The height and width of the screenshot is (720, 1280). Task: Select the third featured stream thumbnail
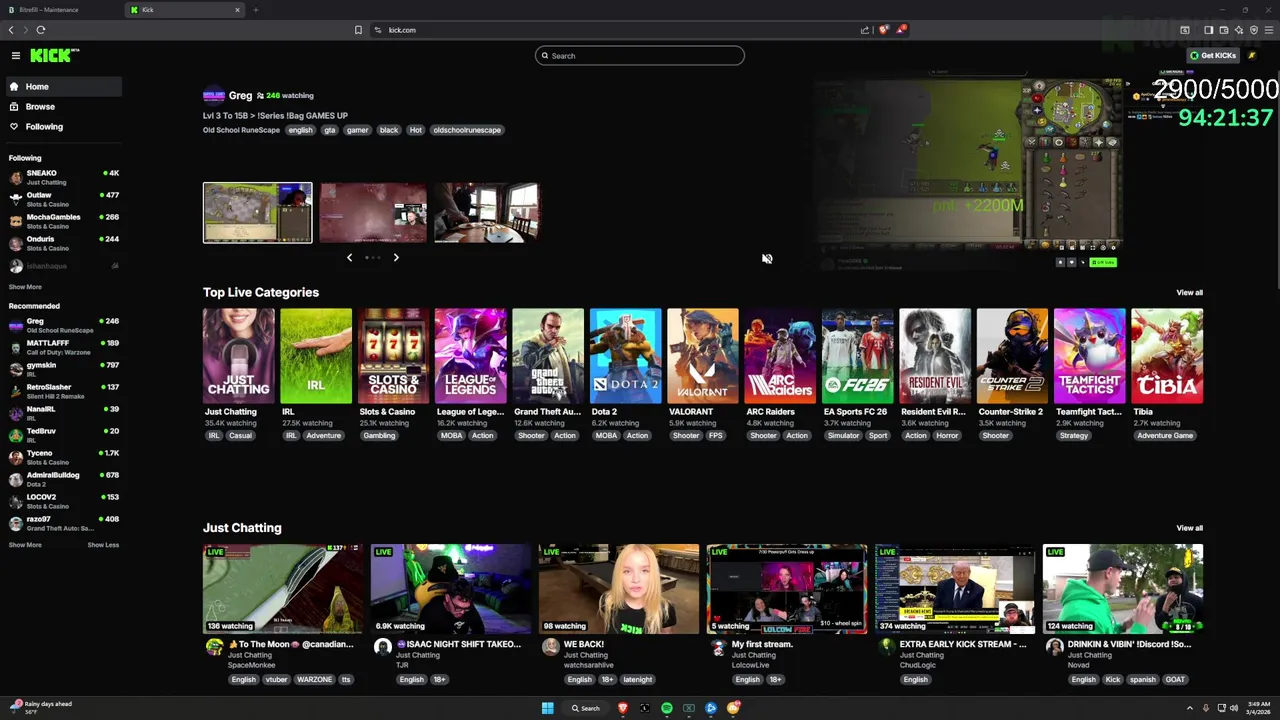point(487,213)
